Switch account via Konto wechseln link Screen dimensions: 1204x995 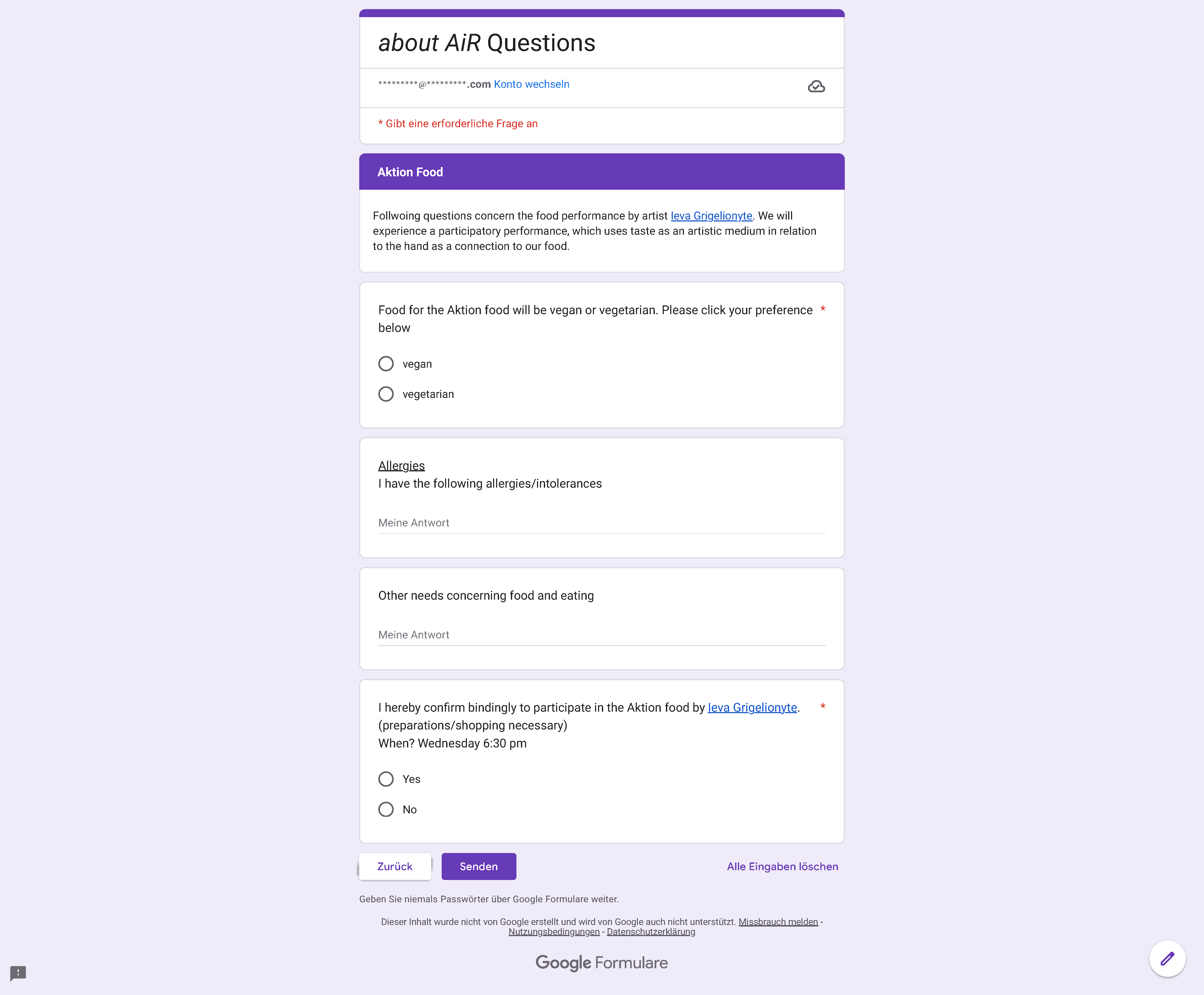click(x=531, y=84)
